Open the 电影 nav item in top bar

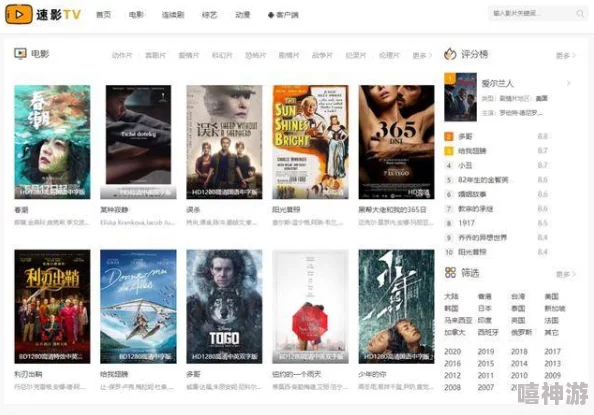coord(136,15)
